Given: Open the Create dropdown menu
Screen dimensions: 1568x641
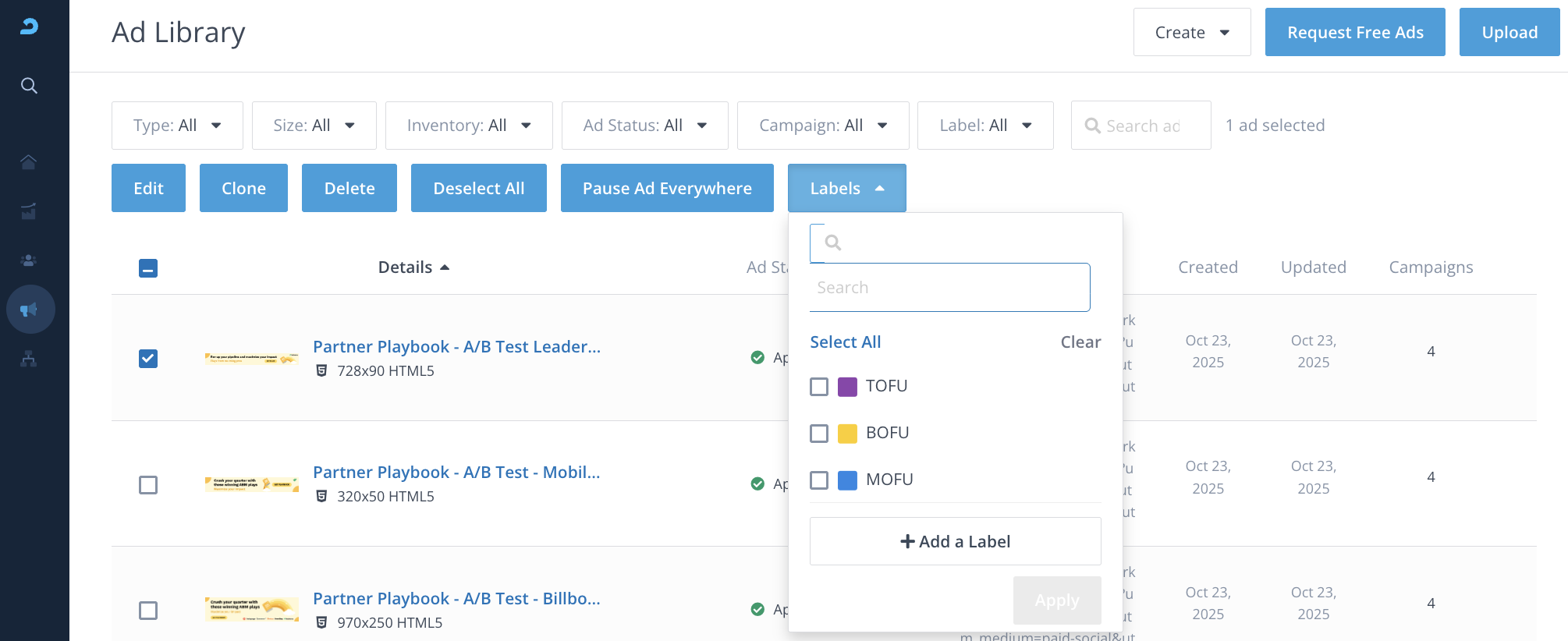Looking at the screenshot, I should [1191, 33].
